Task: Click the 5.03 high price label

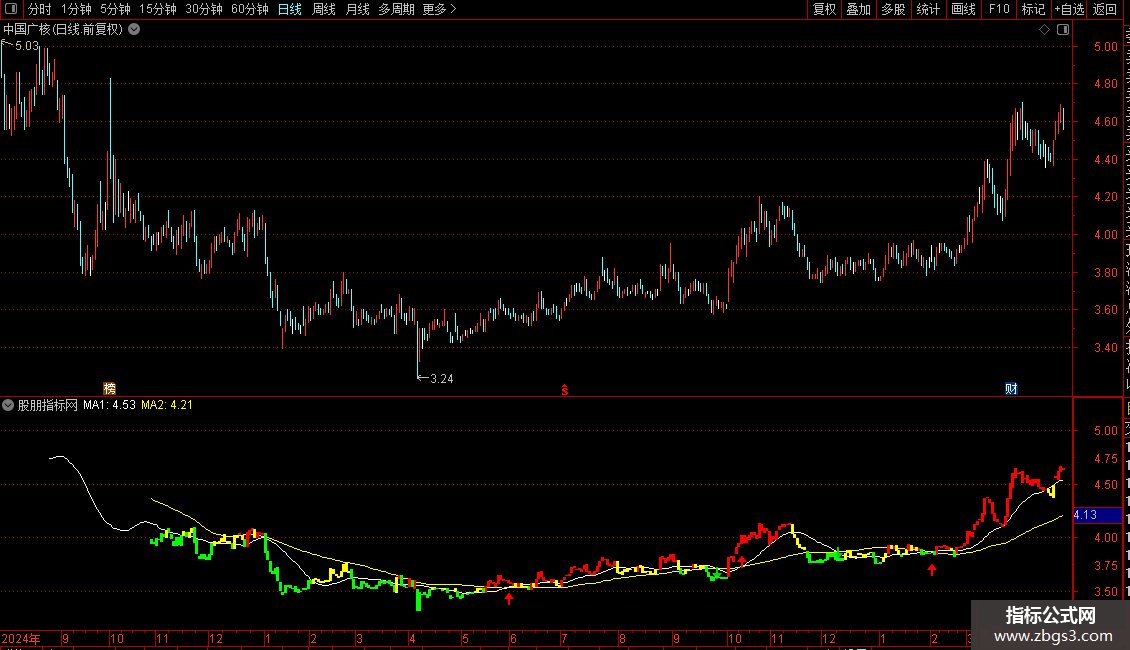Action: (27, 45)
